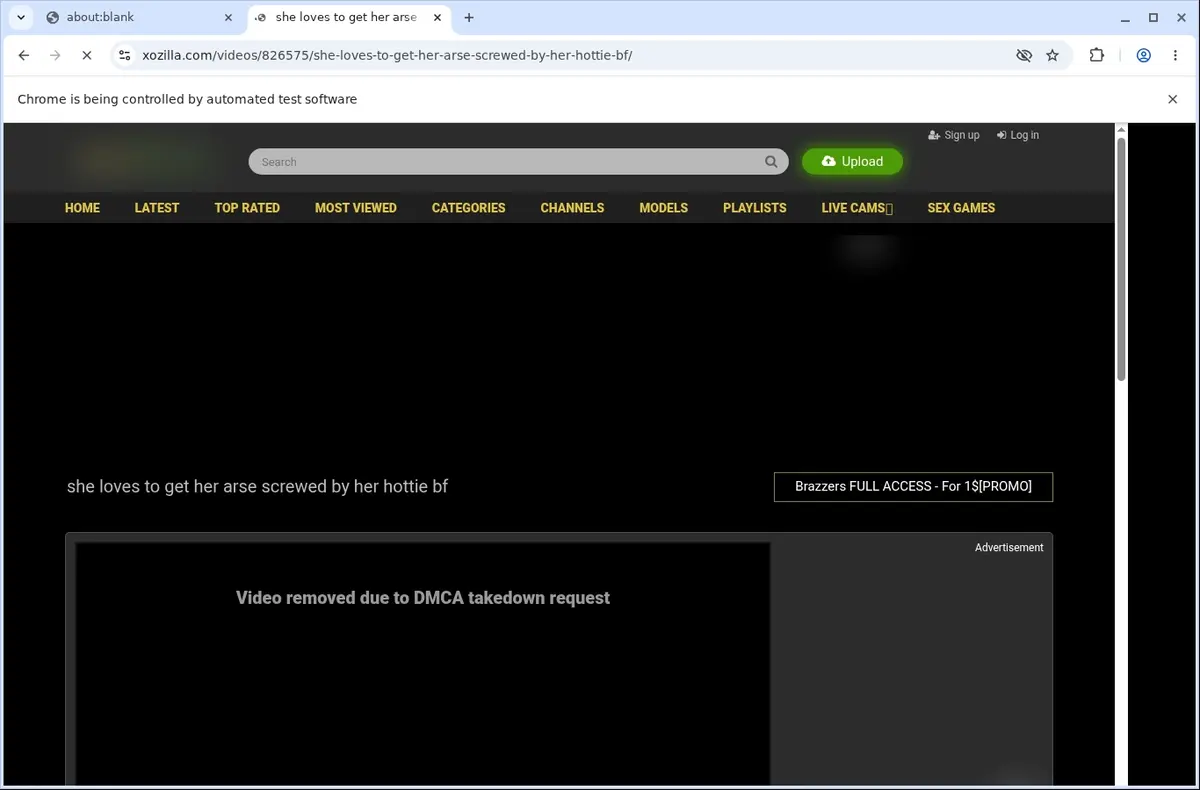1200x790 pixels.
Task: Click the Advertisement label
Action: coord(1009,548)
